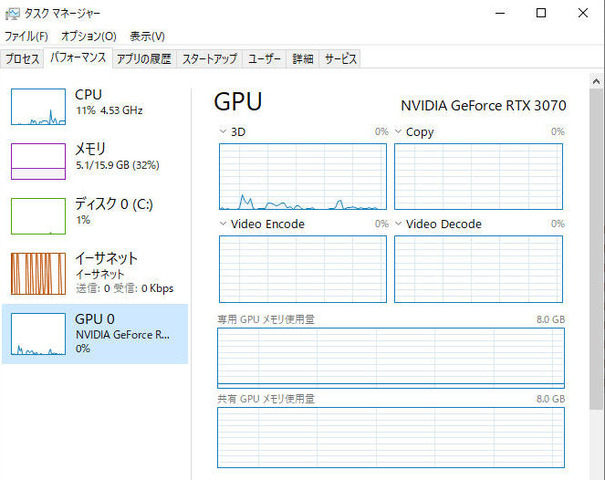The image size is (605, 480).
Task: Click the vertical scrollbar thumb
Action: pos(596,249)
